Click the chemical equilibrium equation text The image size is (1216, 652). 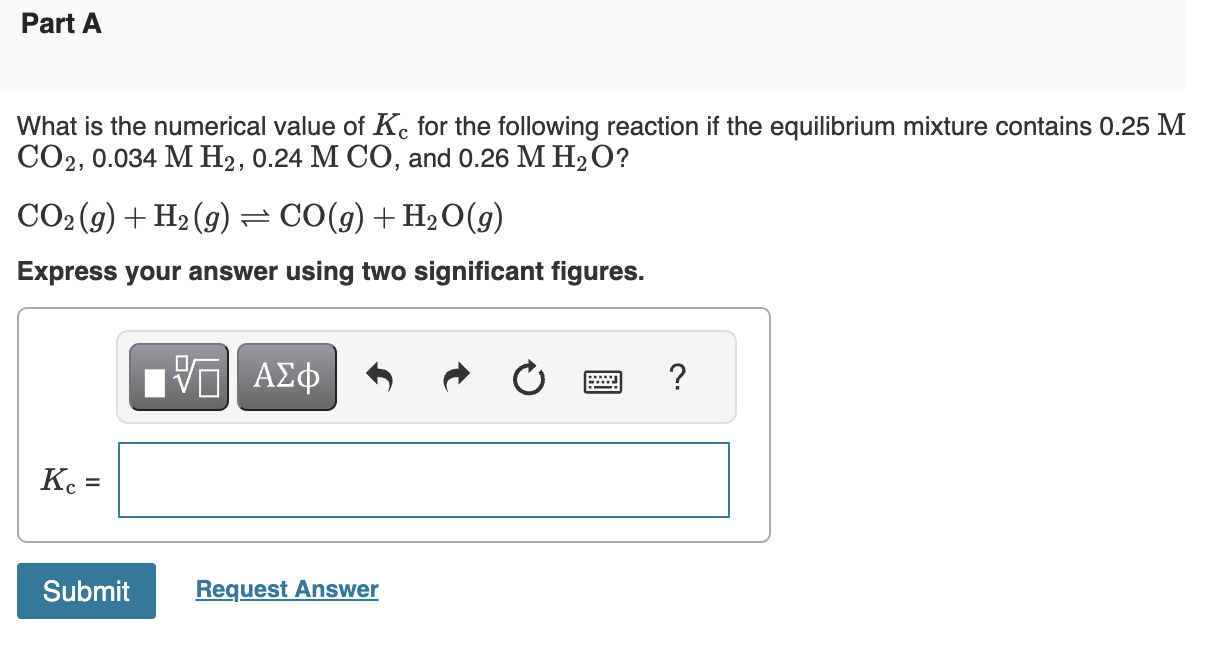(260, 216)
